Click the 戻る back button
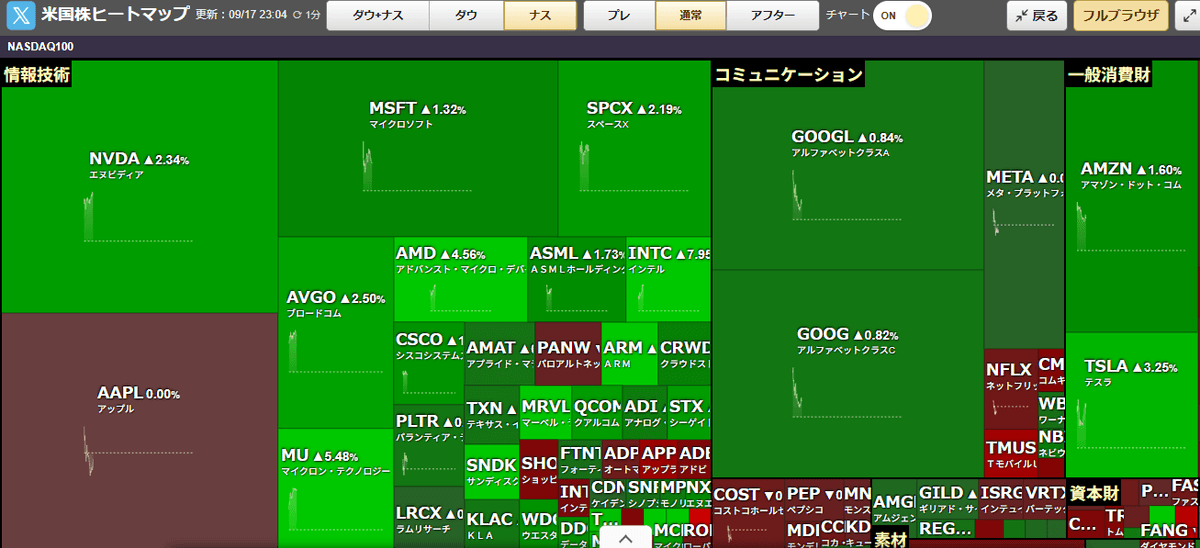Viewport: 1200px width, 548px height. point(1036,16)
